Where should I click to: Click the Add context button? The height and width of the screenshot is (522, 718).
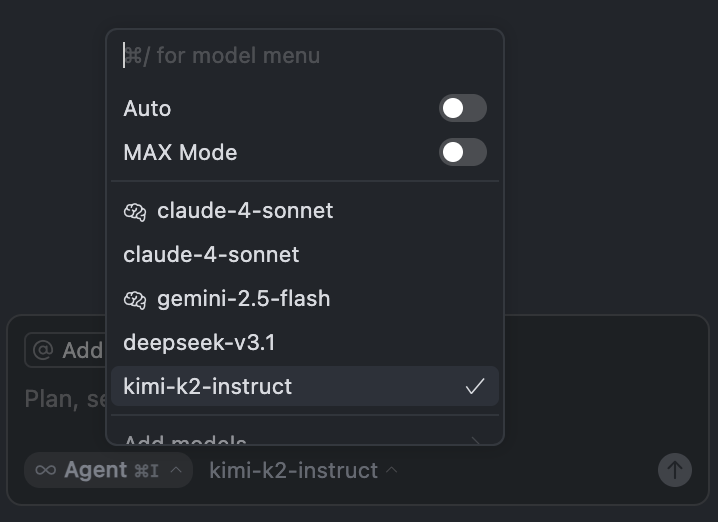pyautogui.click(x=65, y=351)
